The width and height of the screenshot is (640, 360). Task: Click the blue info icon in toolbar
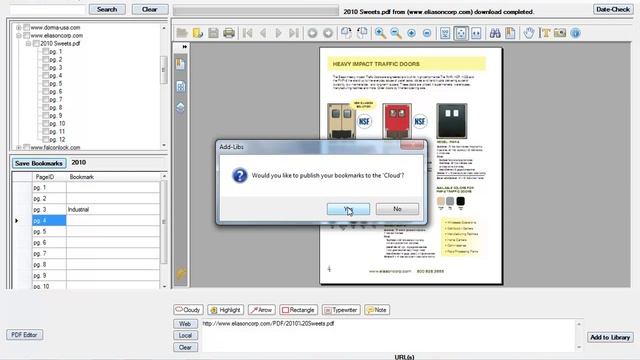coord(576,33)
